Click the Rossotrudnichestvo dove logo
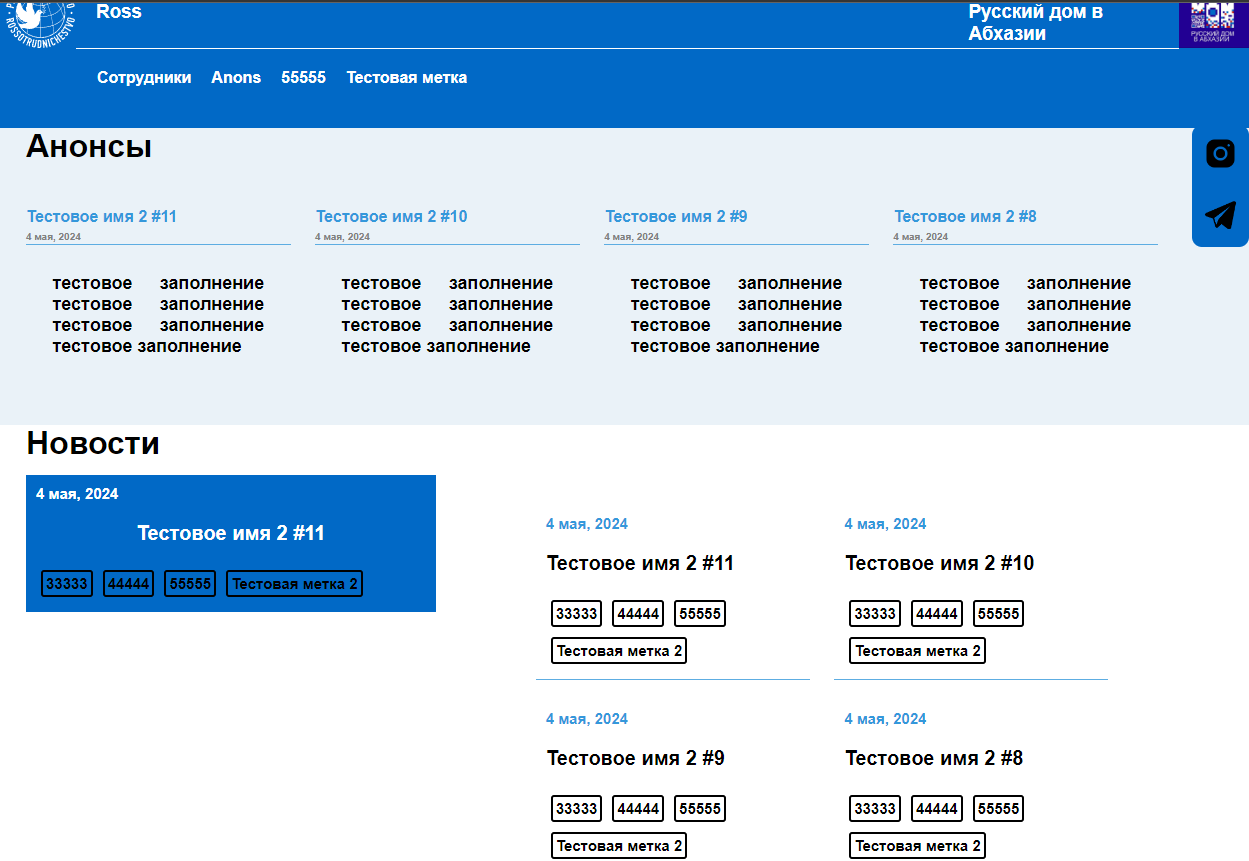This screenshot has width=1249, height=861. tap(40, 22)
